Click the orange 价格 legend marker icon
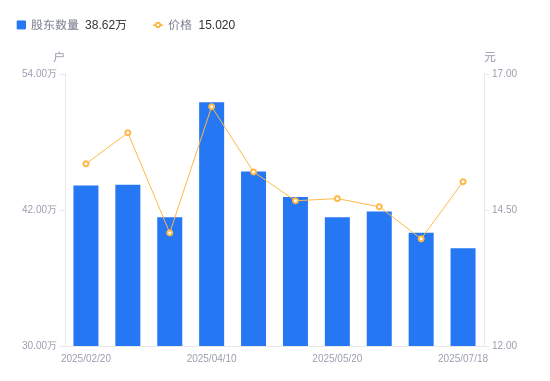 tap(158, 25)
